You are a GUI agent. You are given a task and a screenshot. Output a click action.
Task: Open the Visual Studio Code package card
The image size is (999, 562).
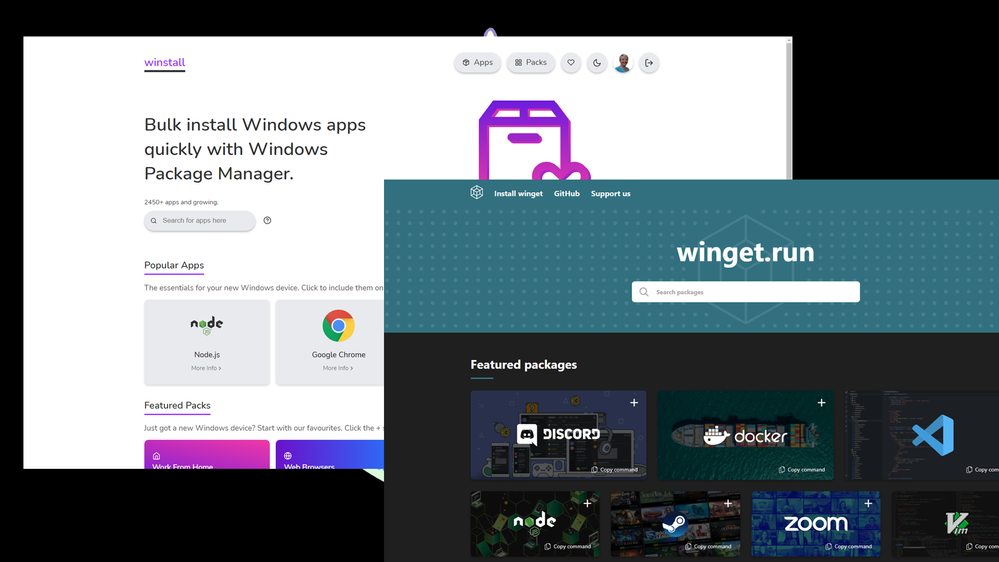pyautogui.click(x=922, y=435)
